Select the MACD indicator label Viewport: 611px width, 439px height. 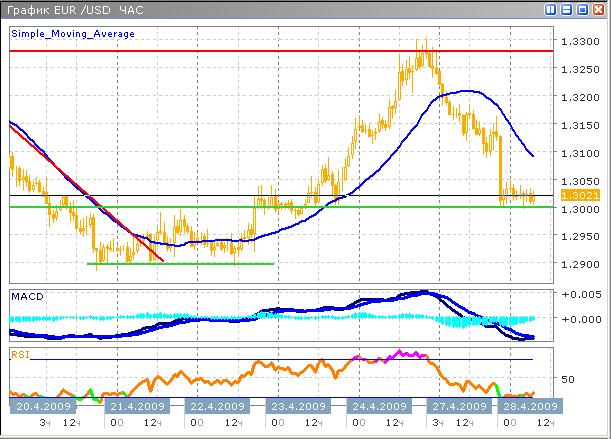pos(26,297)
